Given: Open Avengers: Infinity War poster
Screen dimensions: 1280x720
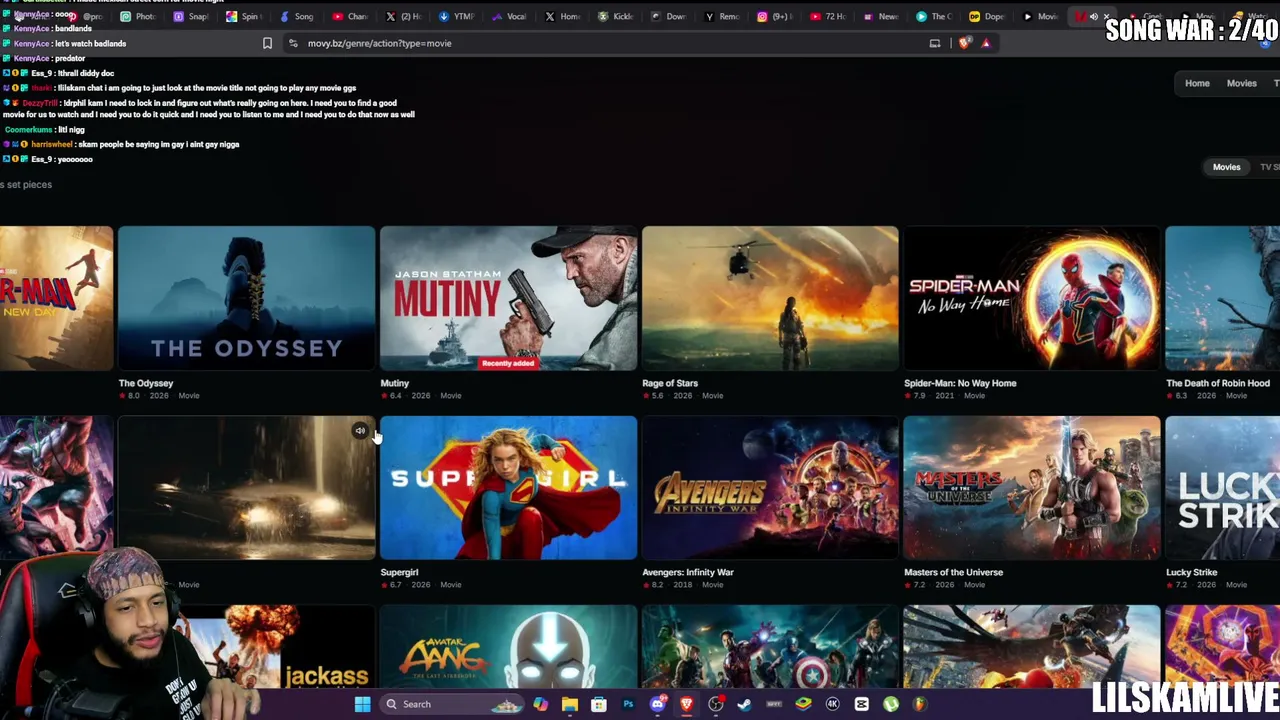Looking at the screenshot, I should (770, 488).
